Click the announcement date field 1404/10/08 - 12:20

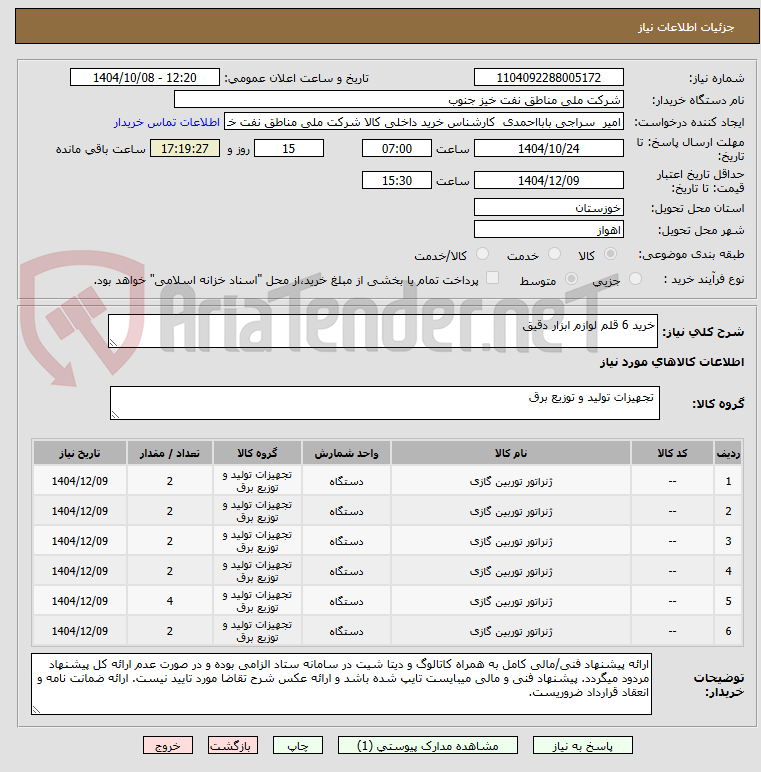145,78
